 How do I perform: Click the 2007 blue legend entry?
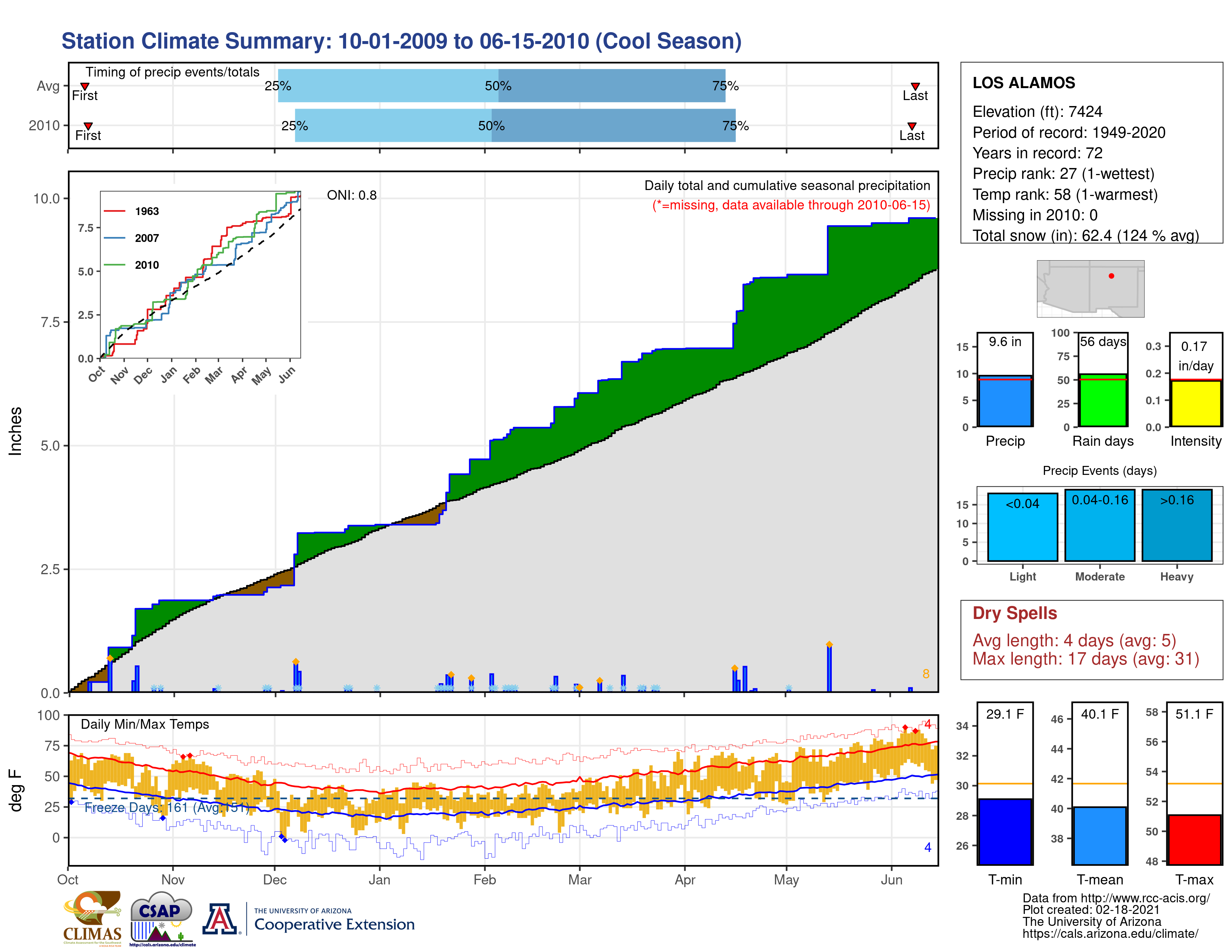(132, 238)
